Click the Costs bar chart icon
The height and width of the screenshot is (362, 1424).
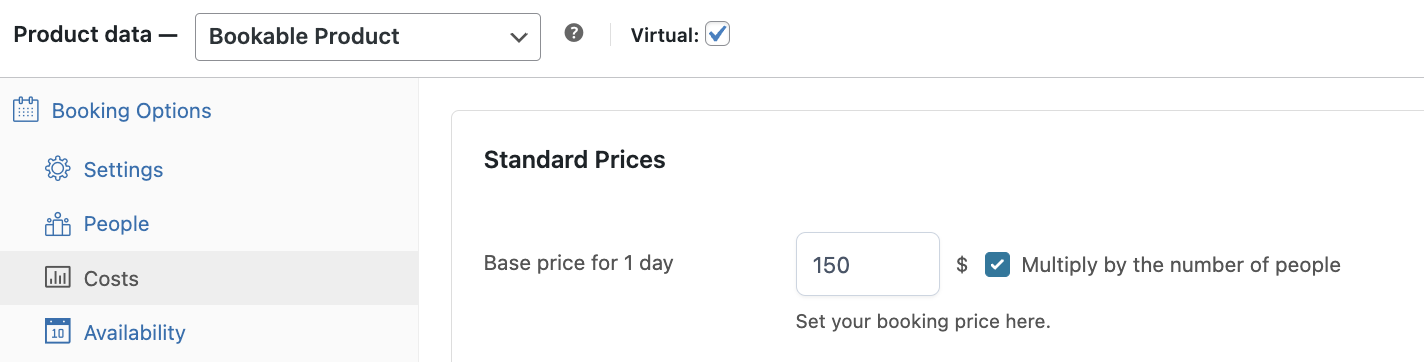[x=58, y=278]
